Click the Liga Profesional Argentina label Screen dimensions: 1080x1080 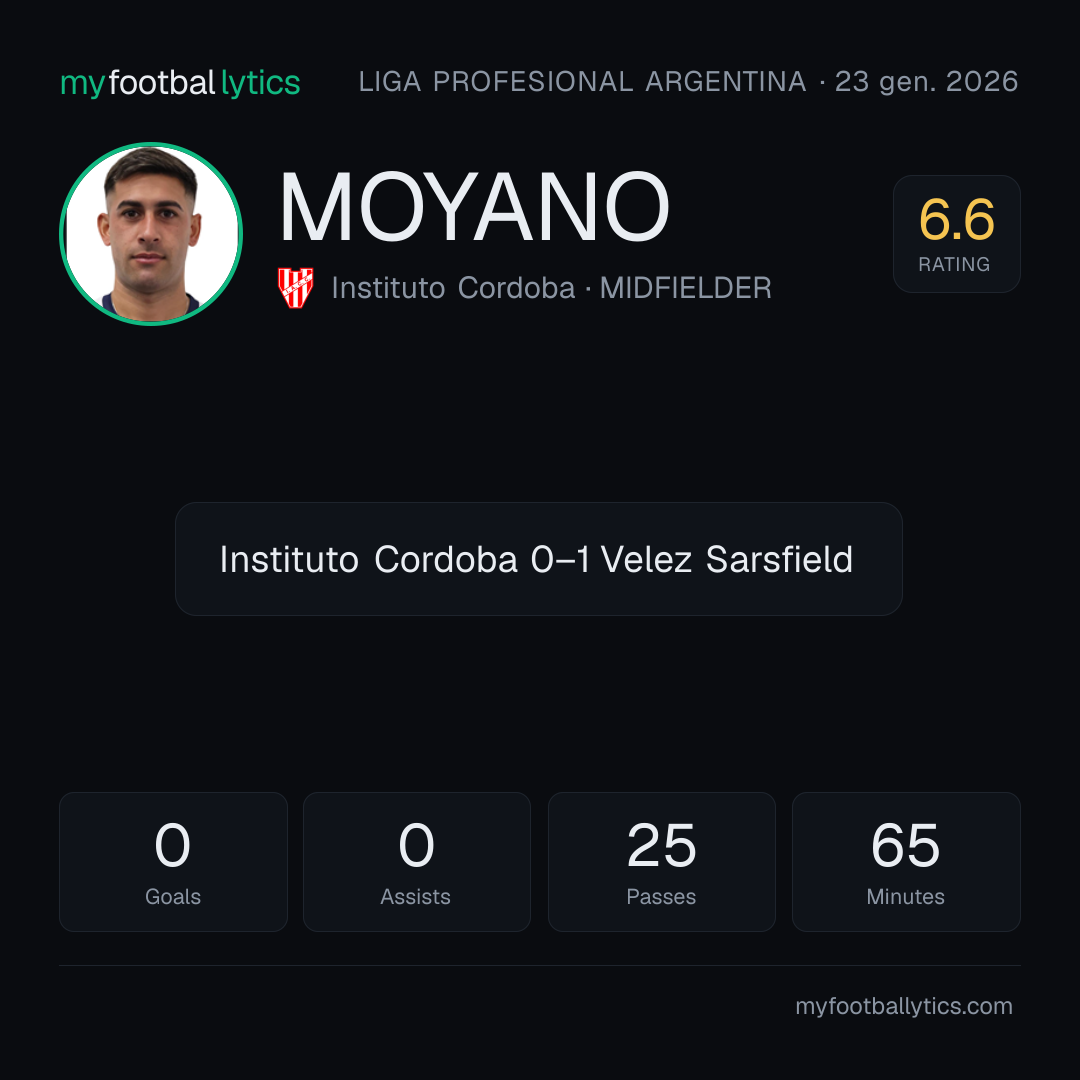pos(582,82)
